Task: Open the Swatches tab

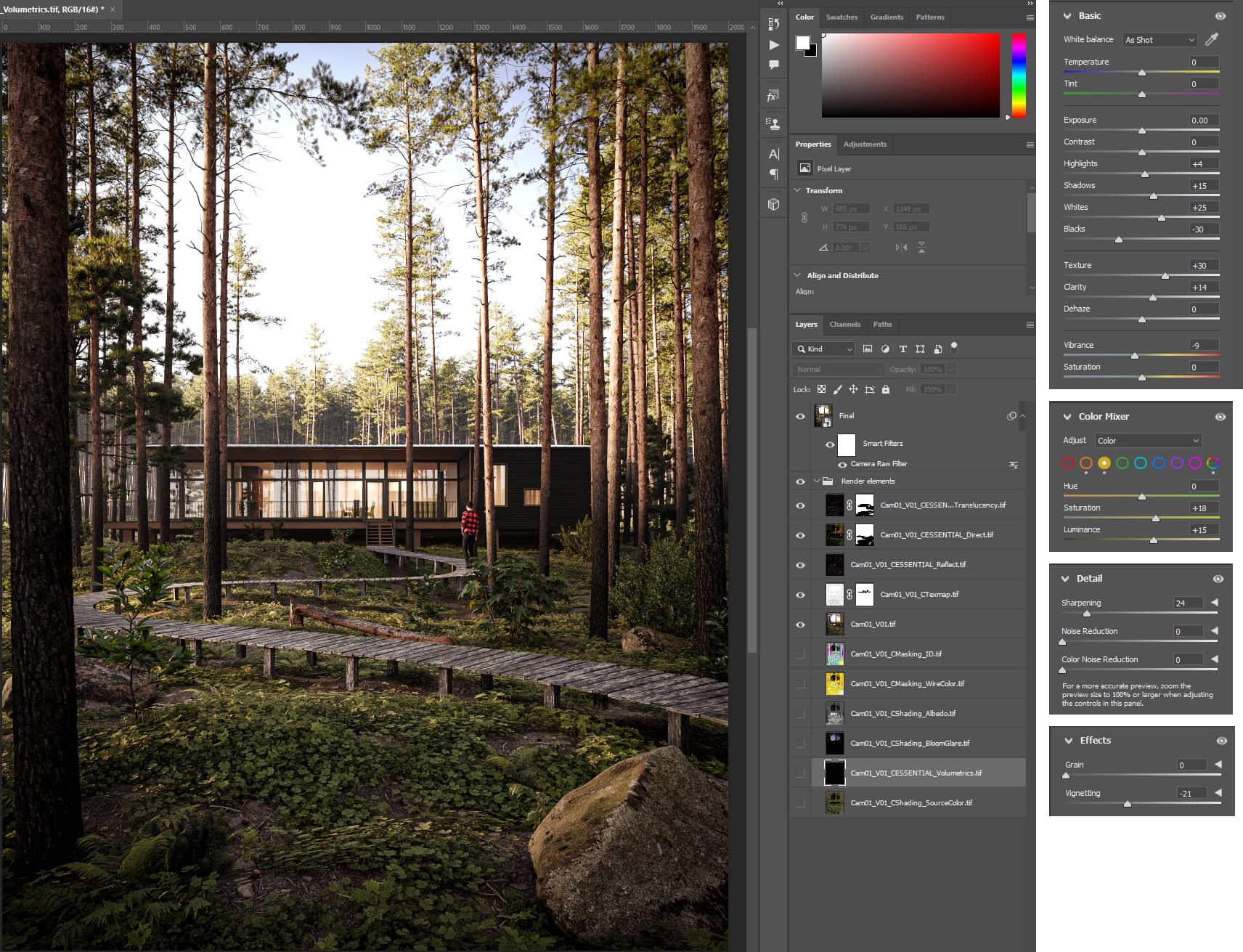Action: [841, 17]
